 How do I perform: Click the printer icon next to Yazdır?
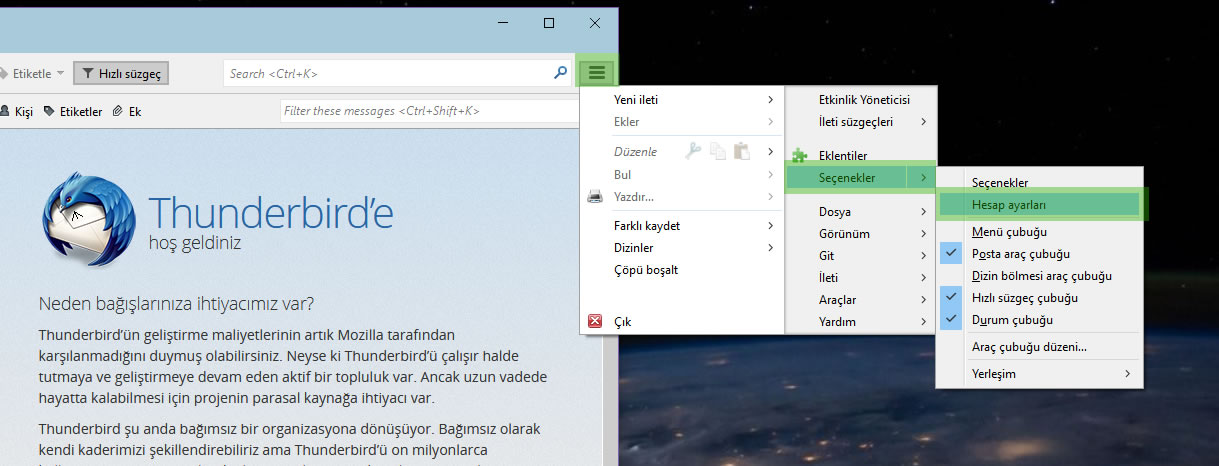[x=595, y=196]
